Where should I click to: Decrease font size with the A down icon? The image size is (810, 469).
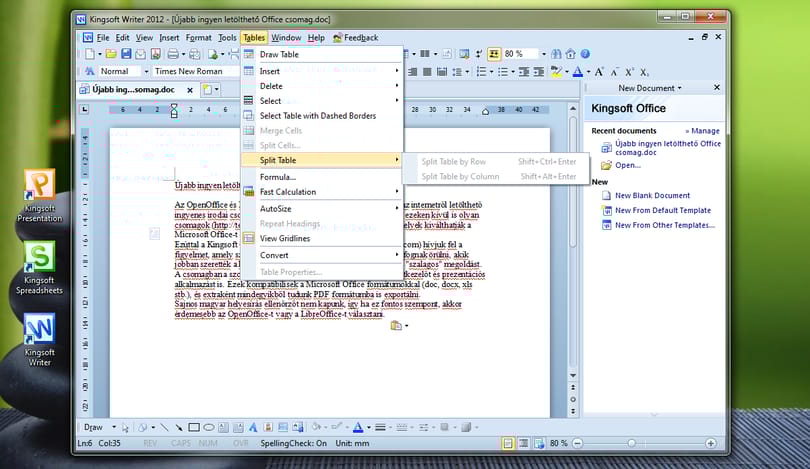[x=614, y=72]
